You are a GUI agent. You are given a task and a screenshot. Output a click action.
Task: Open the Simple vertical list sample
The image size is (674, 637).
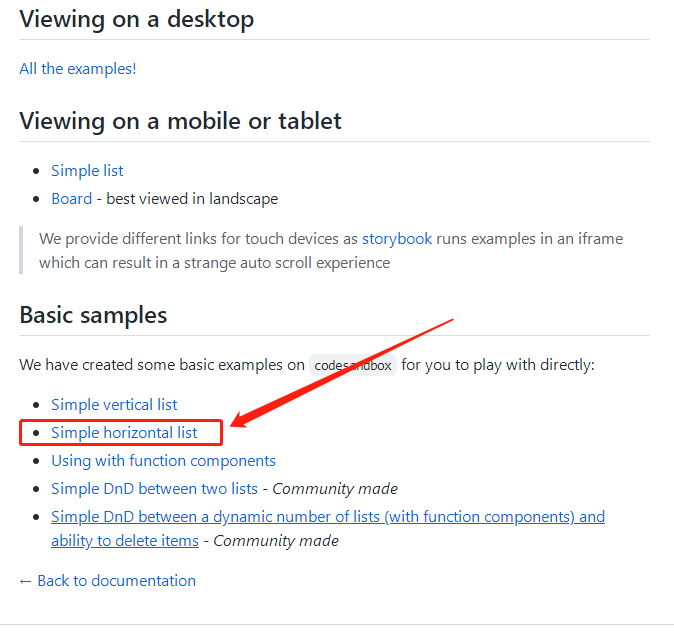[x=114, y=404]
